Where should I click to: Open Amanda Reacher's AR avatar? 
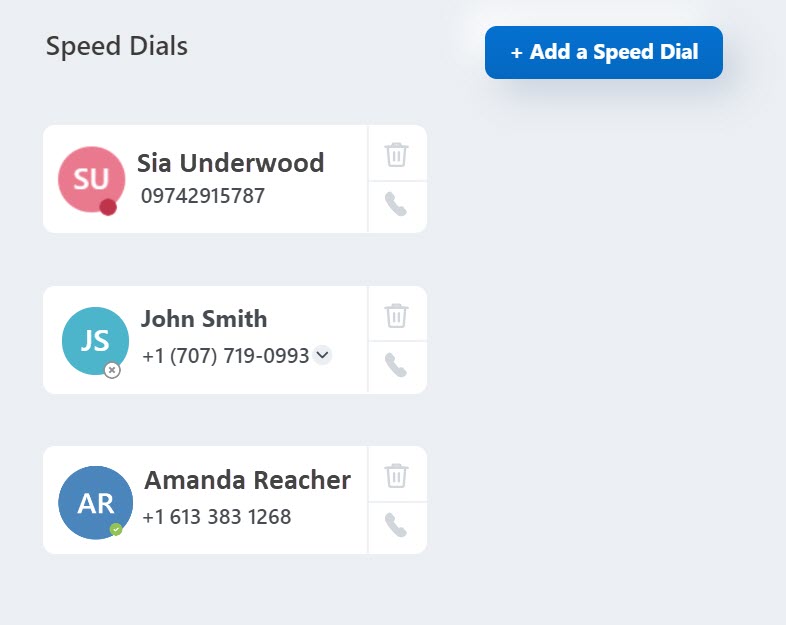[x=95, y=502]
